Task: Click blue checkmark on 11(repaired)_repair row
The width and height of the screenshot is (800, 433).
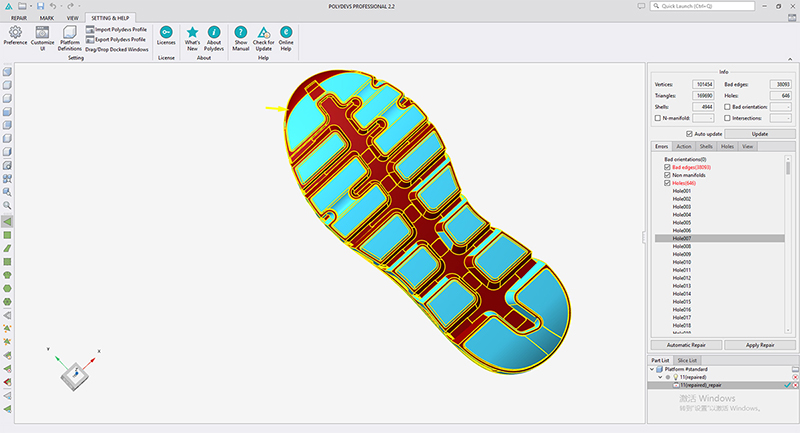Action: pos(787,385)
